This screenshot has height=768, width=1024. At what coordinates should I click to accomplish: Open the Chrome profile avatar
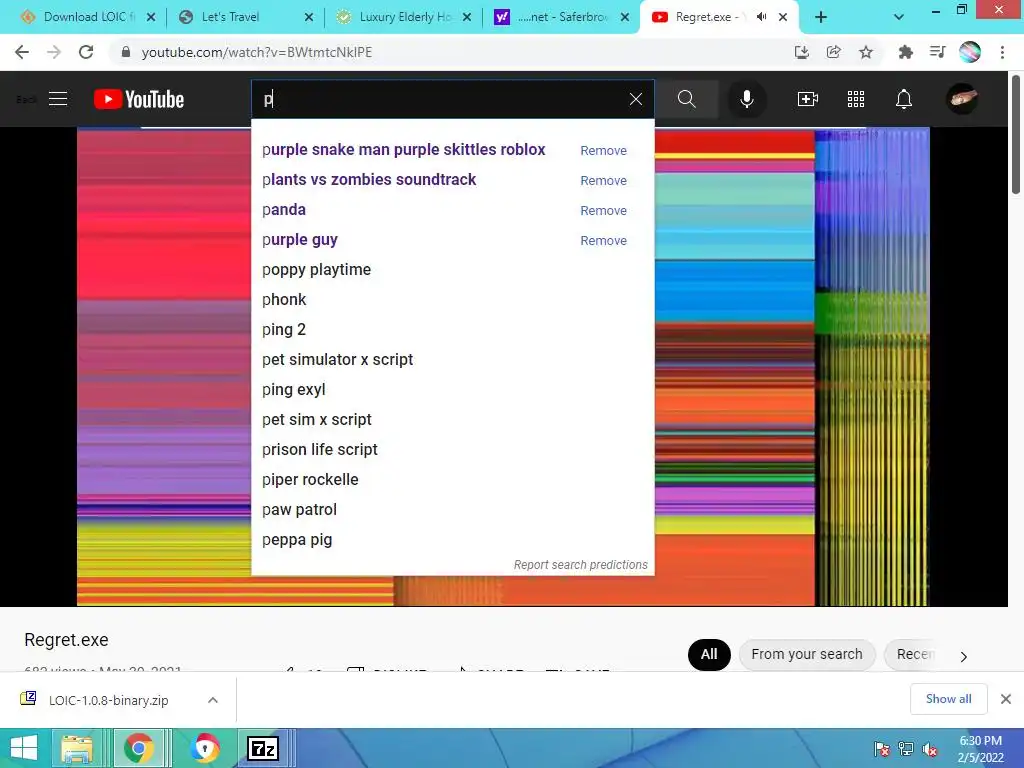(970, 52)
